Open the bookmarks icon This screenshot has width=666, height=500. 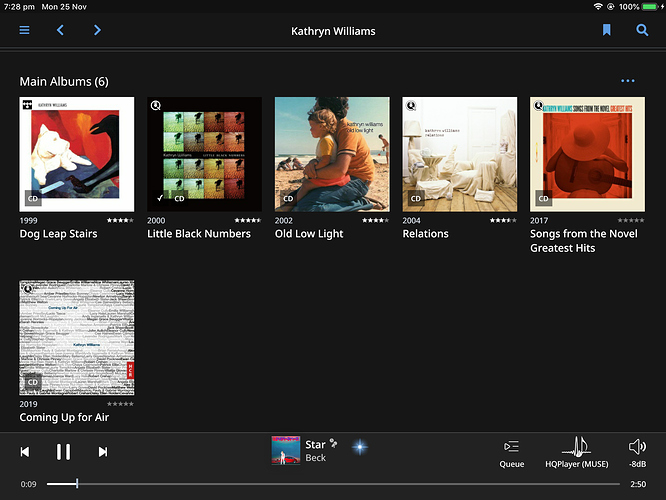click(607, 30)
